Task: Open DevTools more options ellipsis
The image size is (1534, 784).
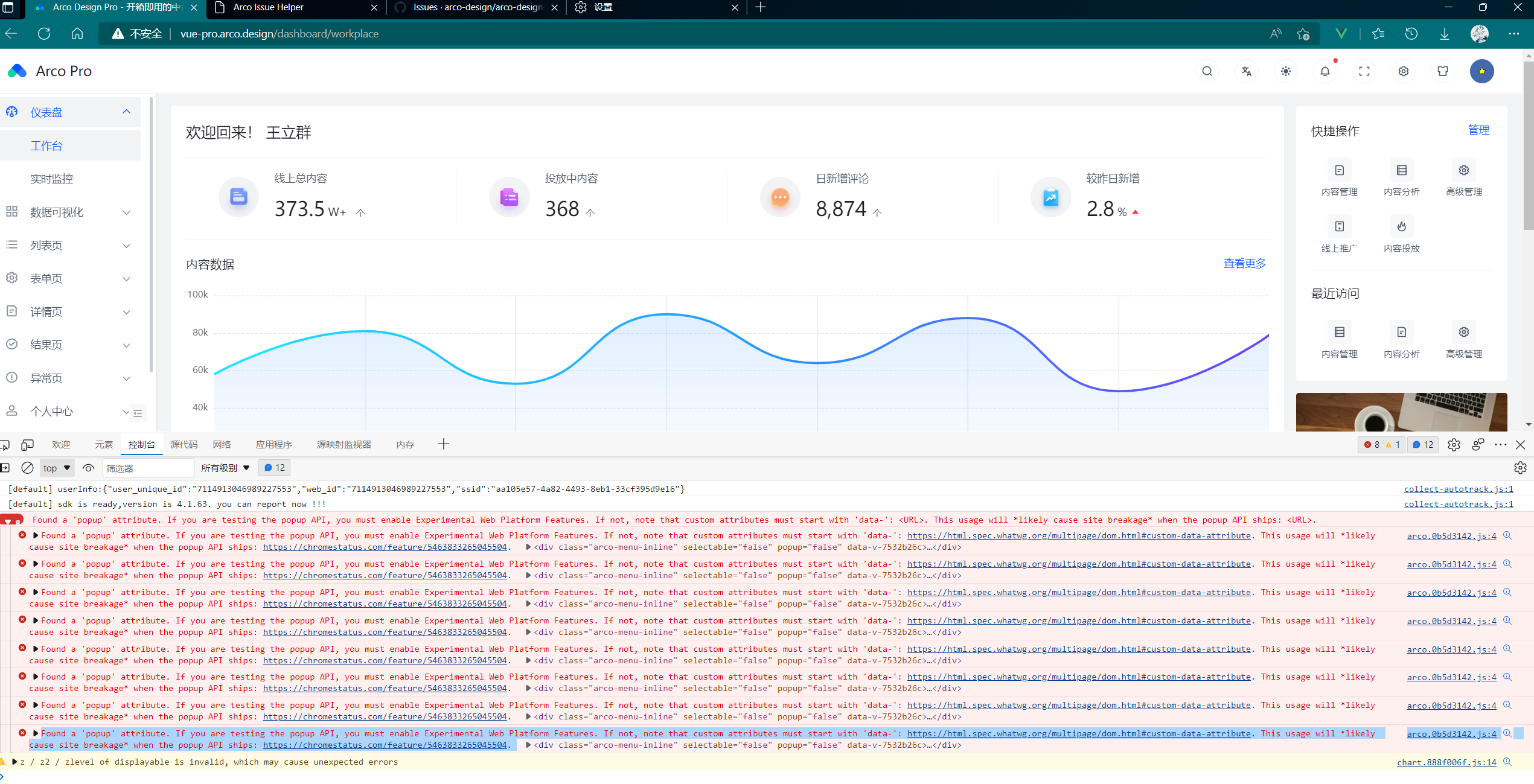Action: (x=1501, y=445)
